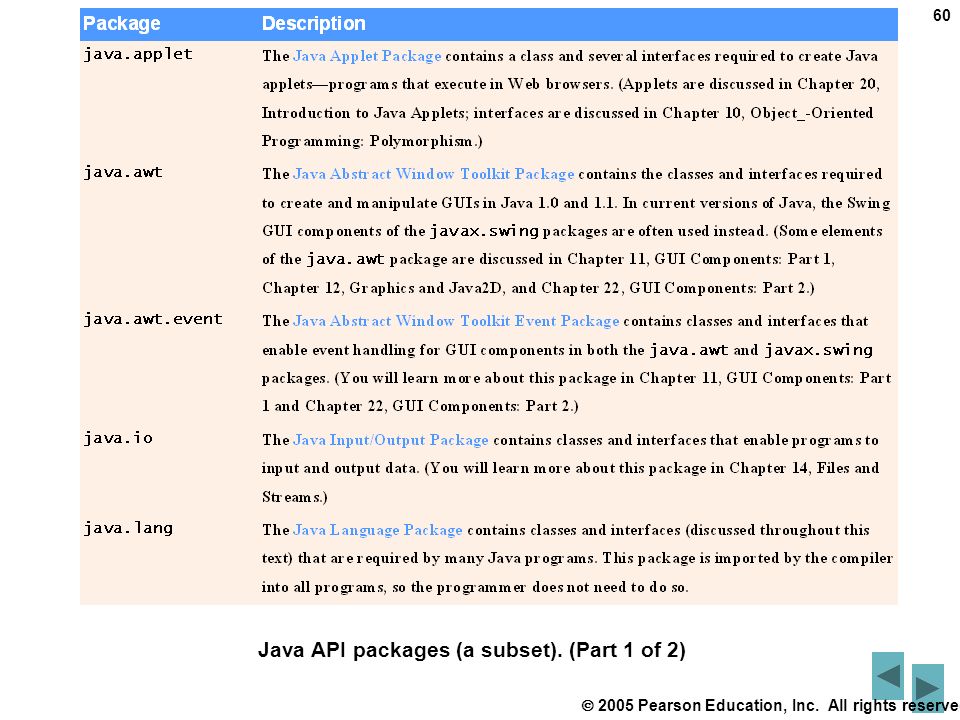The width and height of the screenshot is (960, 720).
Task: Select the java.io package cell
Action: click(x=118, y=438)
